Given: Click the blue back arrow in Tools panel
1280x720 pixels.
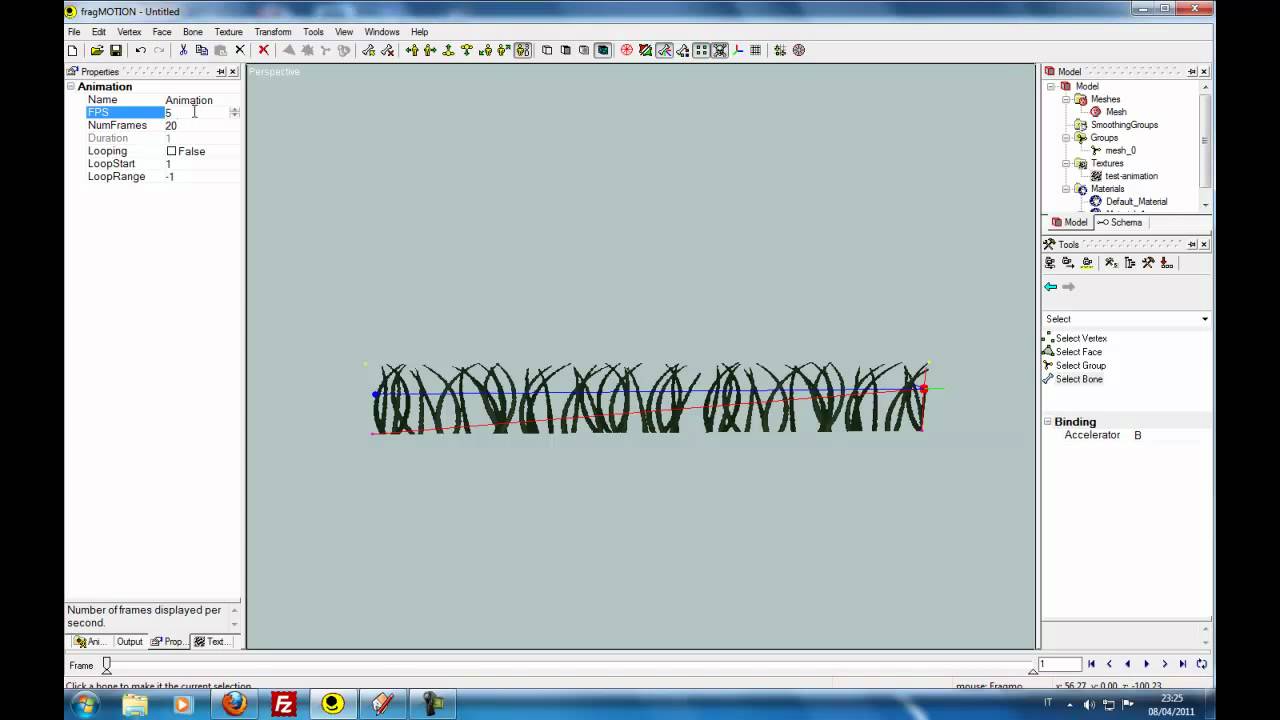Looking at the screenshot, I should point(1050,287).
